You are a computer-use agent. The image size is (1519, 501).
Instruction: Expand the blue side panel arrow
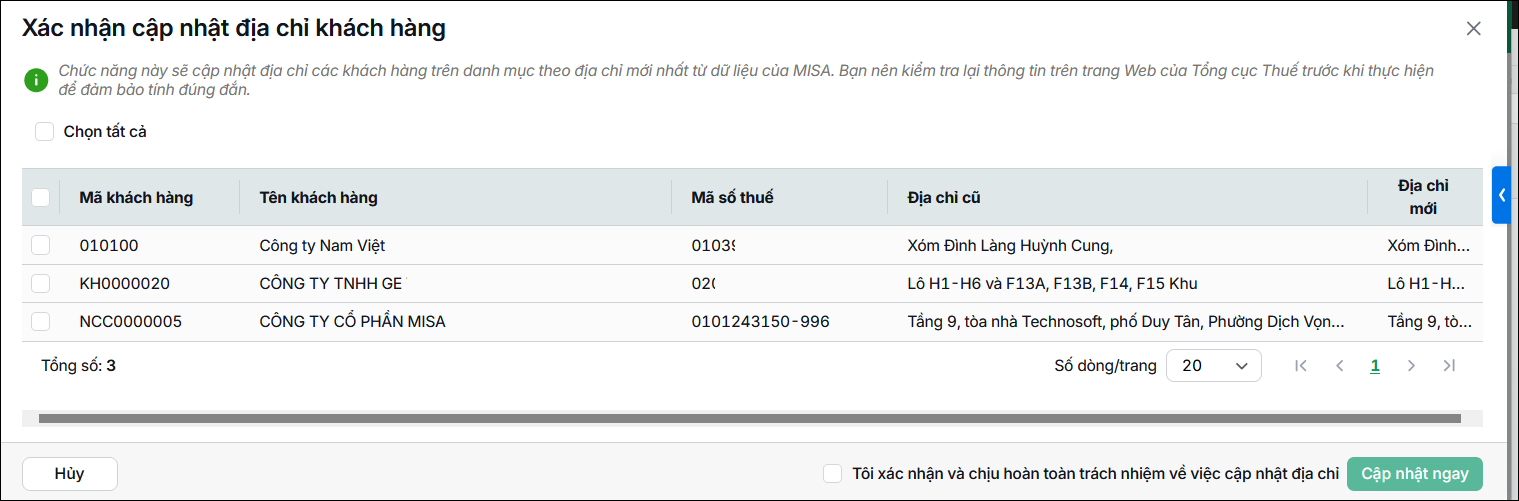(1501, 195)
